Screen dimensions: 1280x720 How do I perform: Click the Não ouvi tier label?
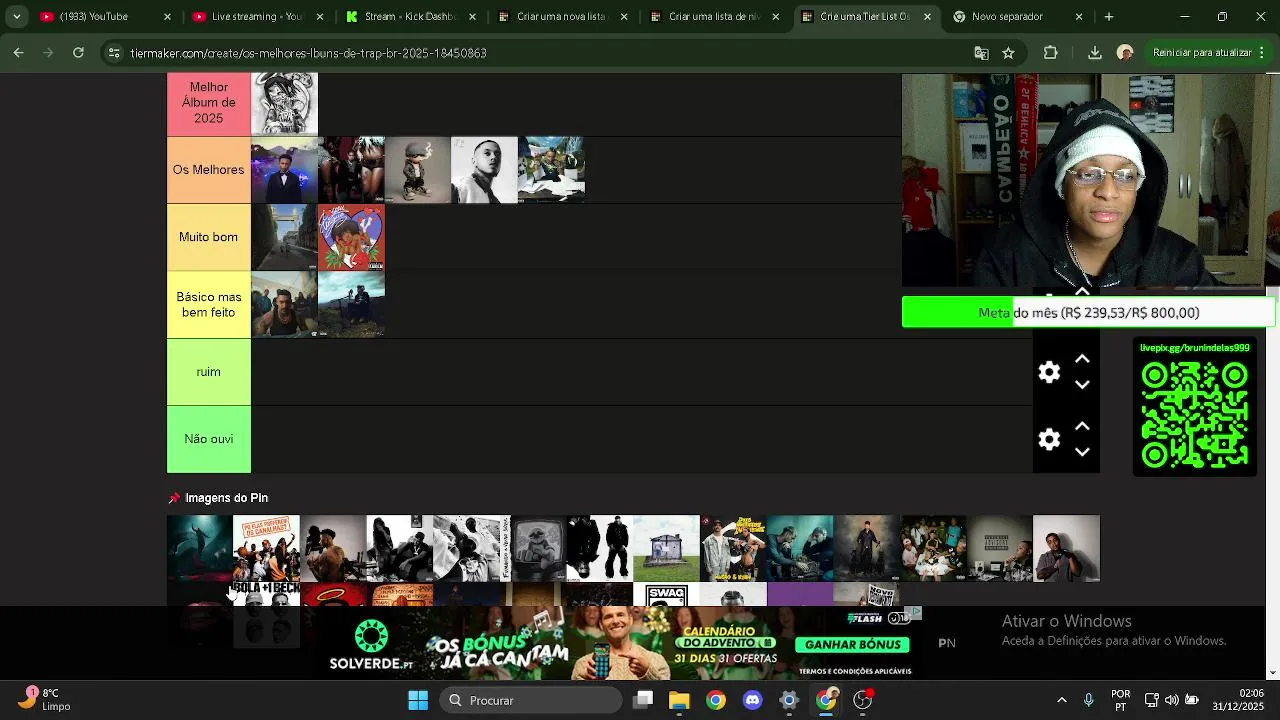click(x=208, y=439)
